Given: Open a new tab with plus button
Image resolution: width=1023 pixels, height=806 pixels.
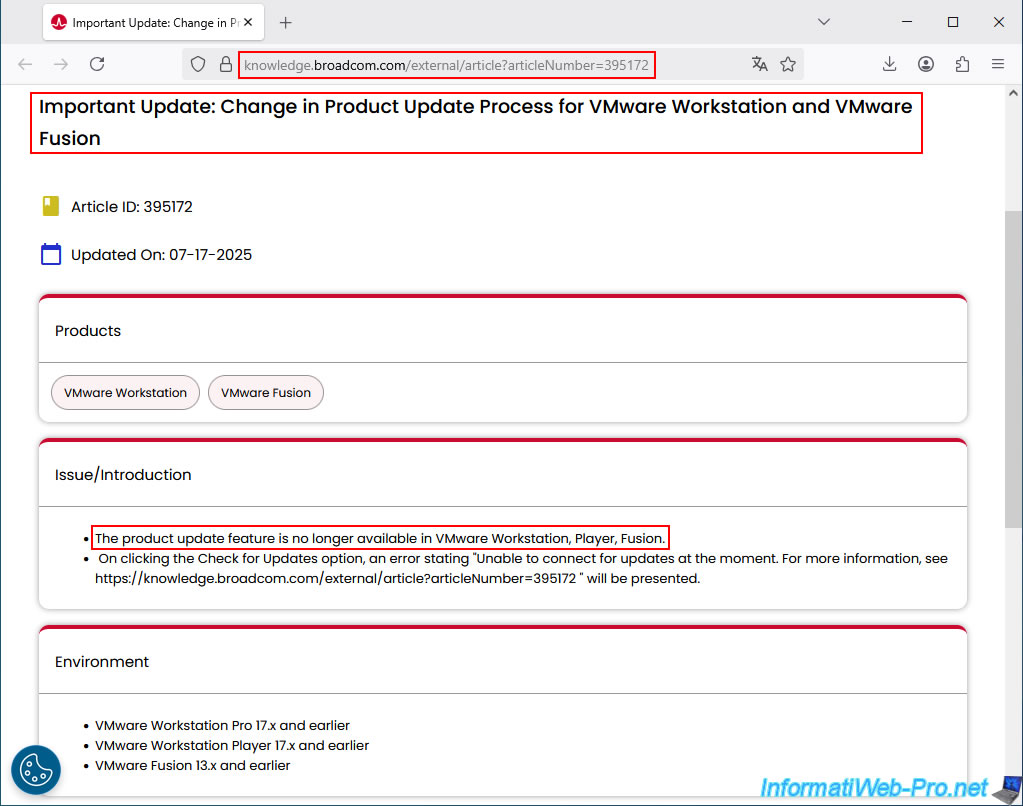Looking at the screenshot, I should click(286, 22).
